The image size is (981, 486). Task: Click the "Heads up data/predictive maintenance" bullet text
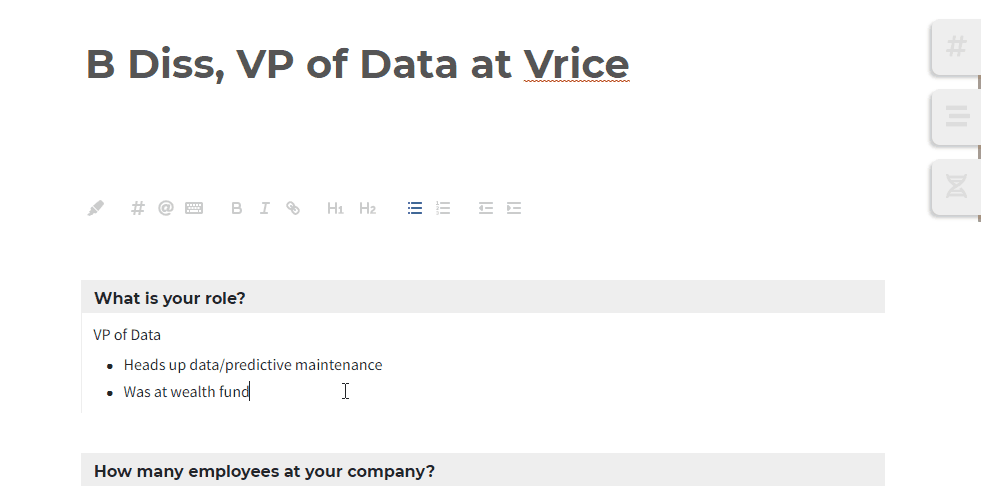[x=252, y=365]
